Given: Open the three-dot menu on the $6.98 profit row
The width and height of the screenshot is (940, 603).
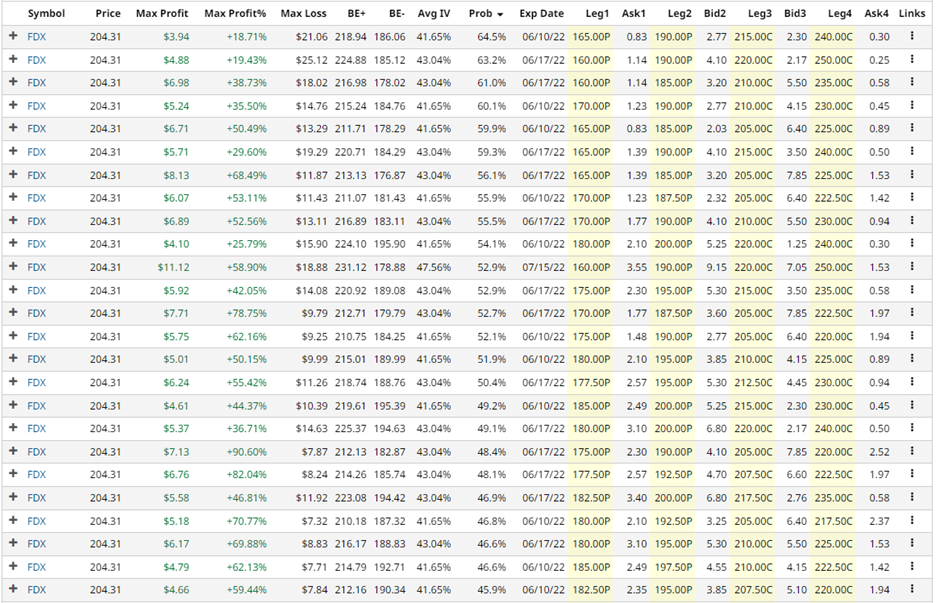Looking at the screenshot, I should coord(912,82).
